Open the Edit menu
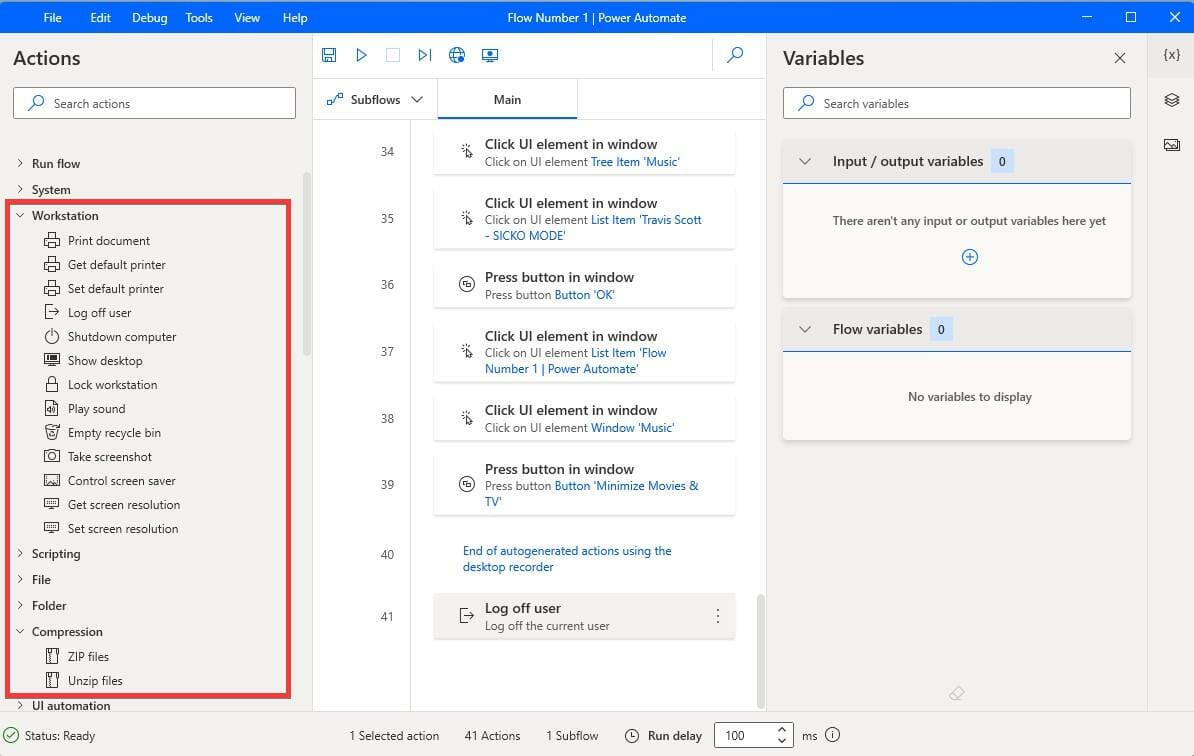1194x756 pixels. click(101, 18)
